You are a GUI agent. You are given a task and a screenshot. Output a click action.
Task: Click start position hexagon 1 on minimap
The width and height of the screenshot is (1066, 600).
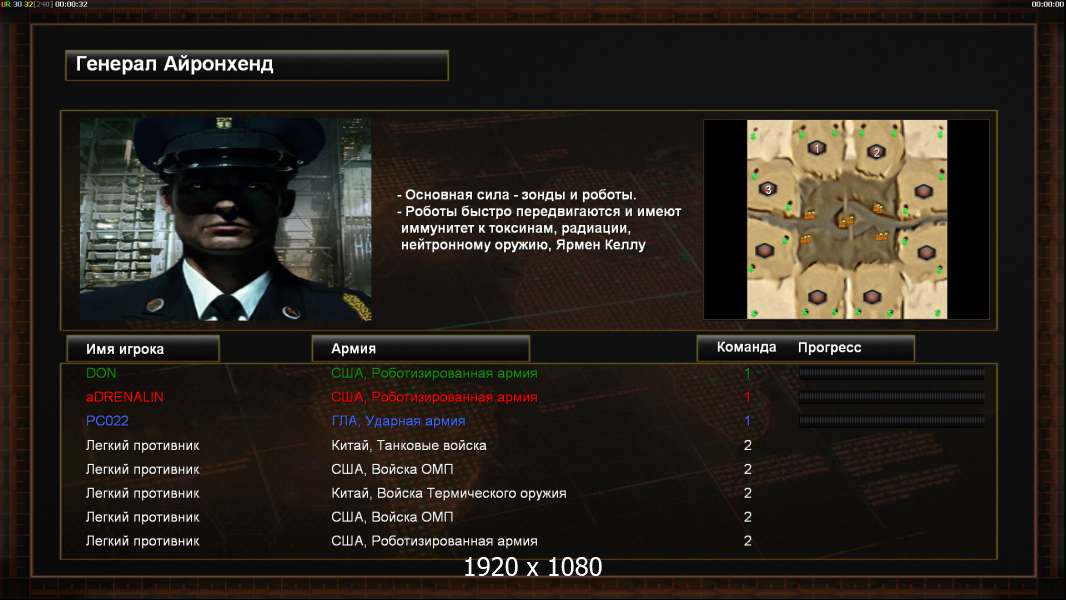tap(816, 147)
